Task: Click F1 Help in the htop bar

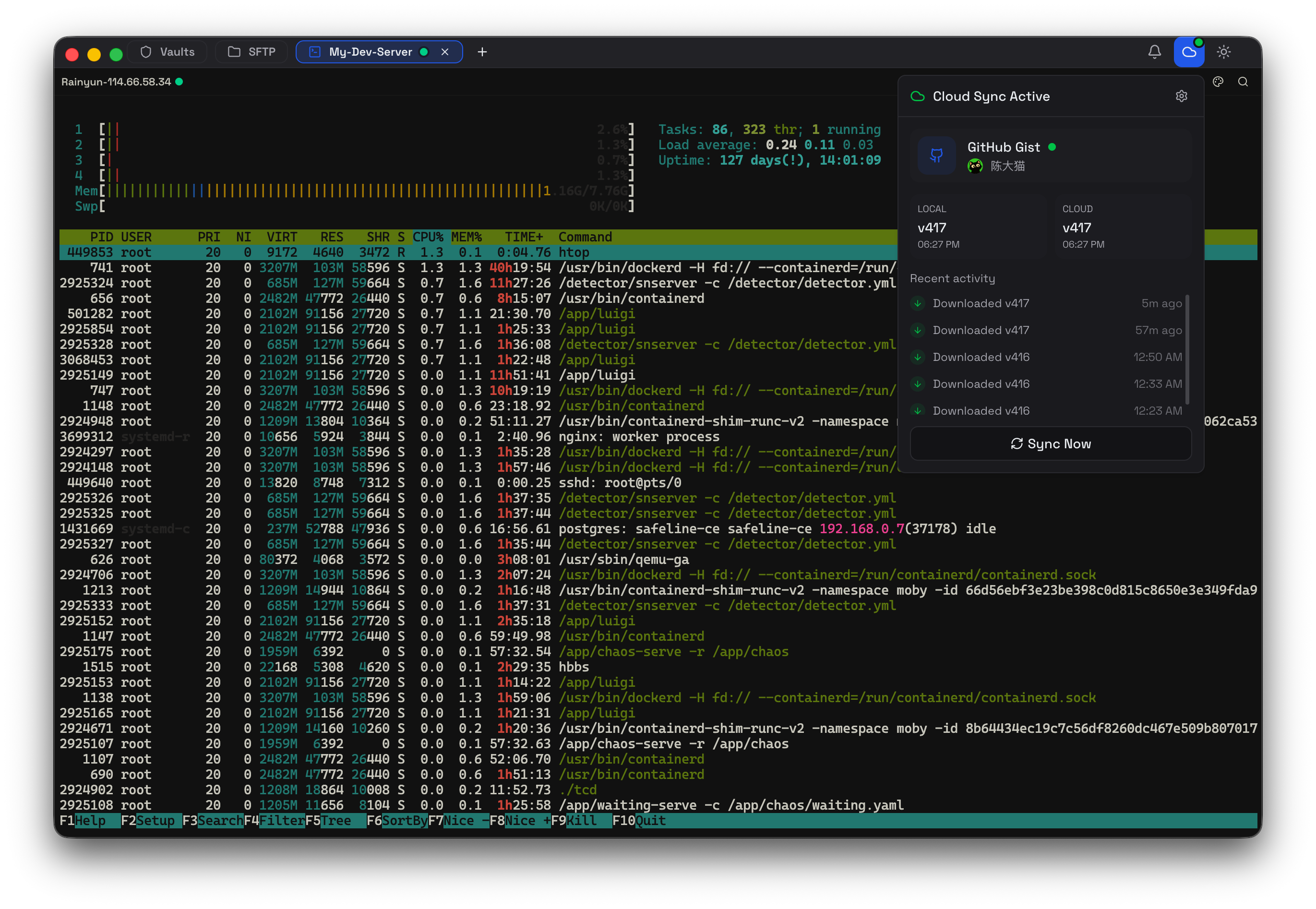Action: click(x=85, y=820)
